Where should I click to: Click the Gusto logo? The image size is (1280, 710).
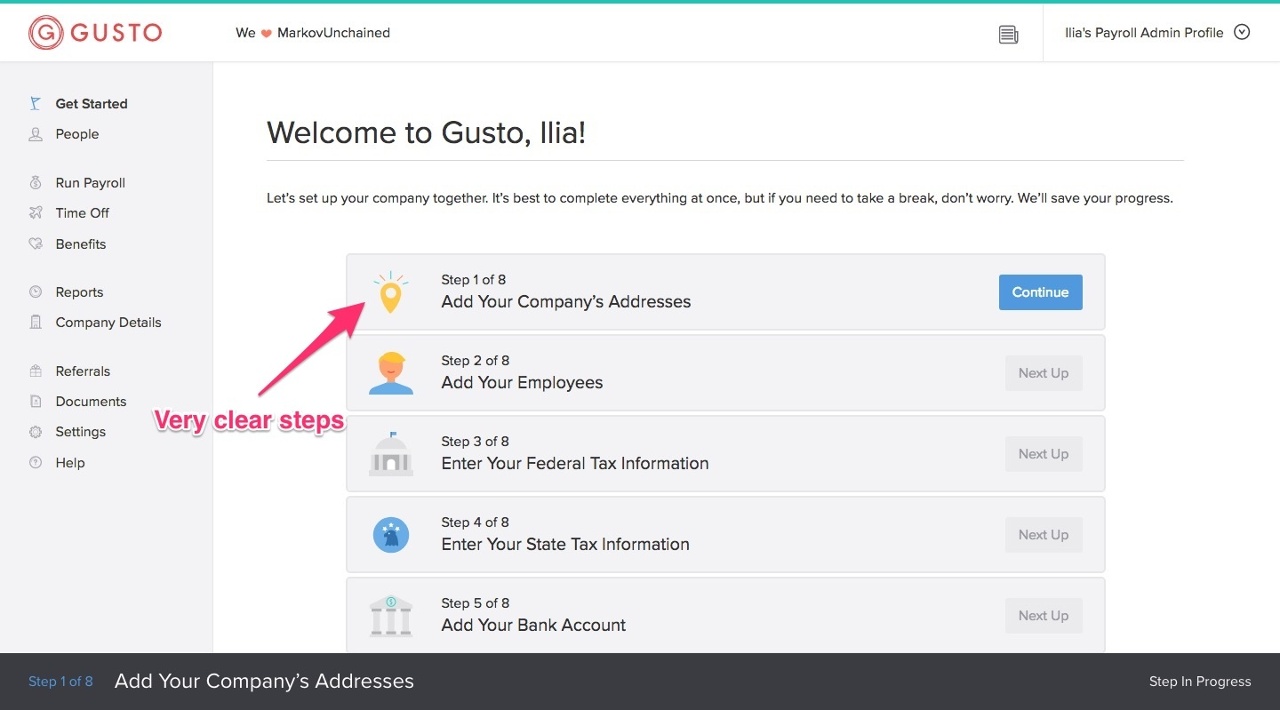click(x=95, y=32)
